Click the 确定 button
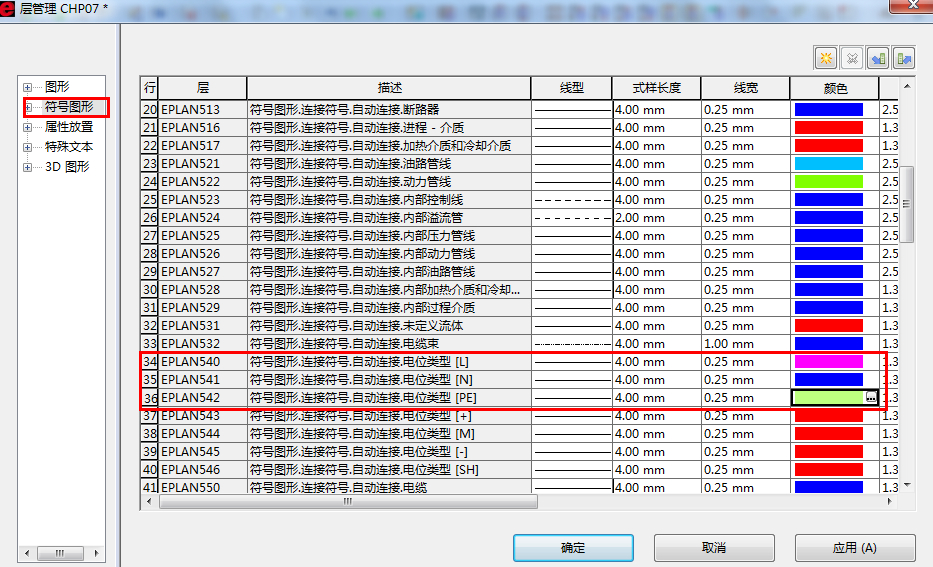Viewport: 933px width, 567px height. [x=573, y=547]
